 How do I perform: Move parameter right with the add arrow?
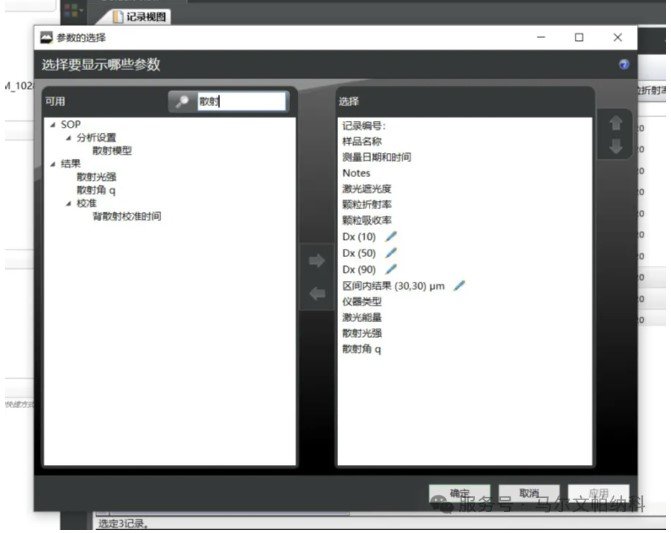(317, 260)
